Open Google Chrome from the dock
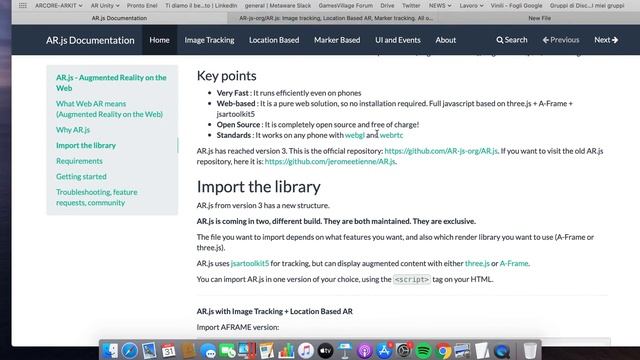The width and height of the screenshot is (640, 360). [443, 351]
